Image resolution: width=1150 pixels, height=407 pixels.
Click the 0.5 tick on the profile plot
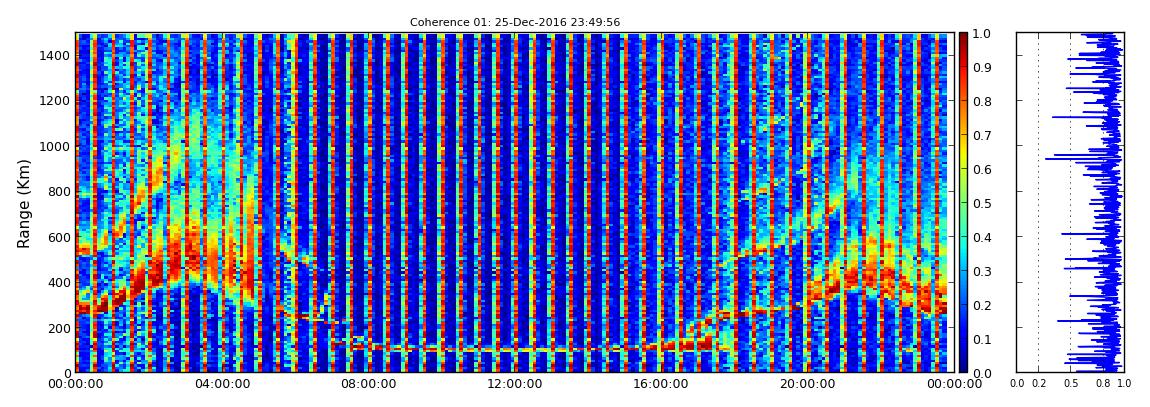[1071, 384]
